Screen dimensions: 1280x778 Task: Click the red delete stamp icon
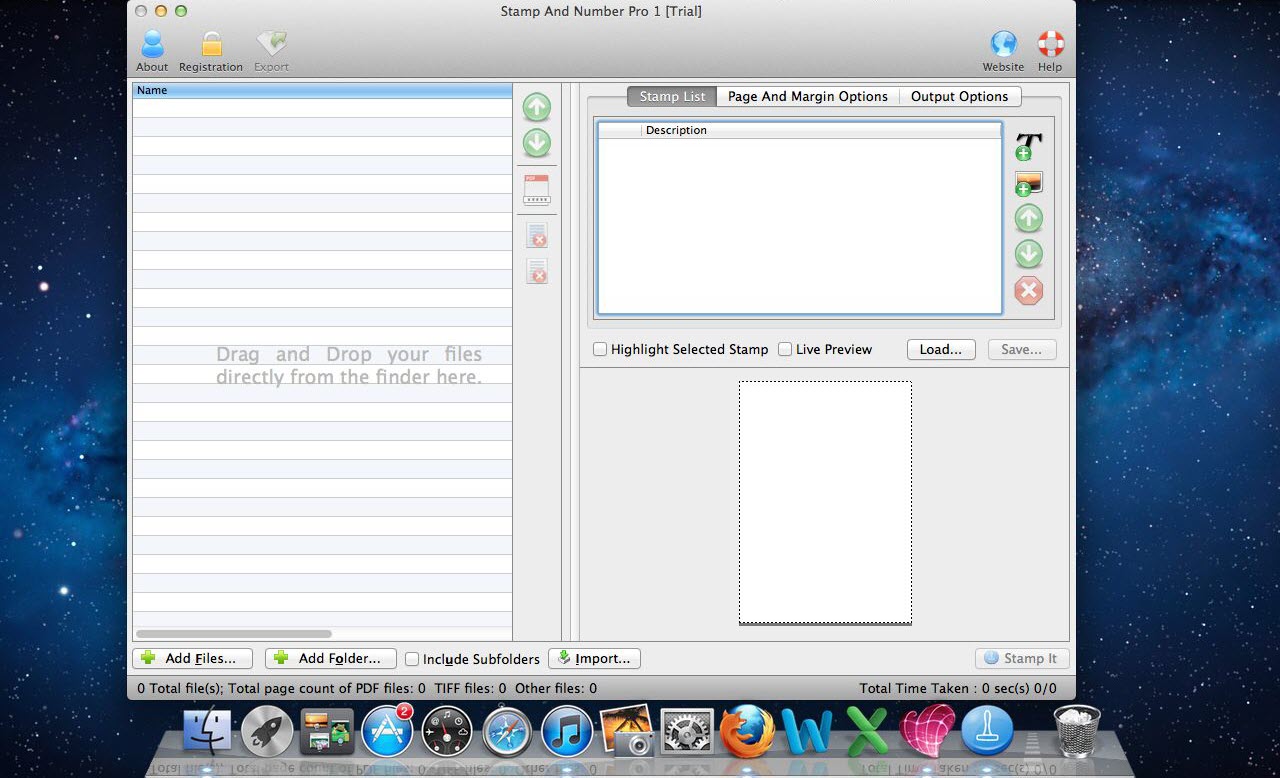click(x=1028, y=291)
